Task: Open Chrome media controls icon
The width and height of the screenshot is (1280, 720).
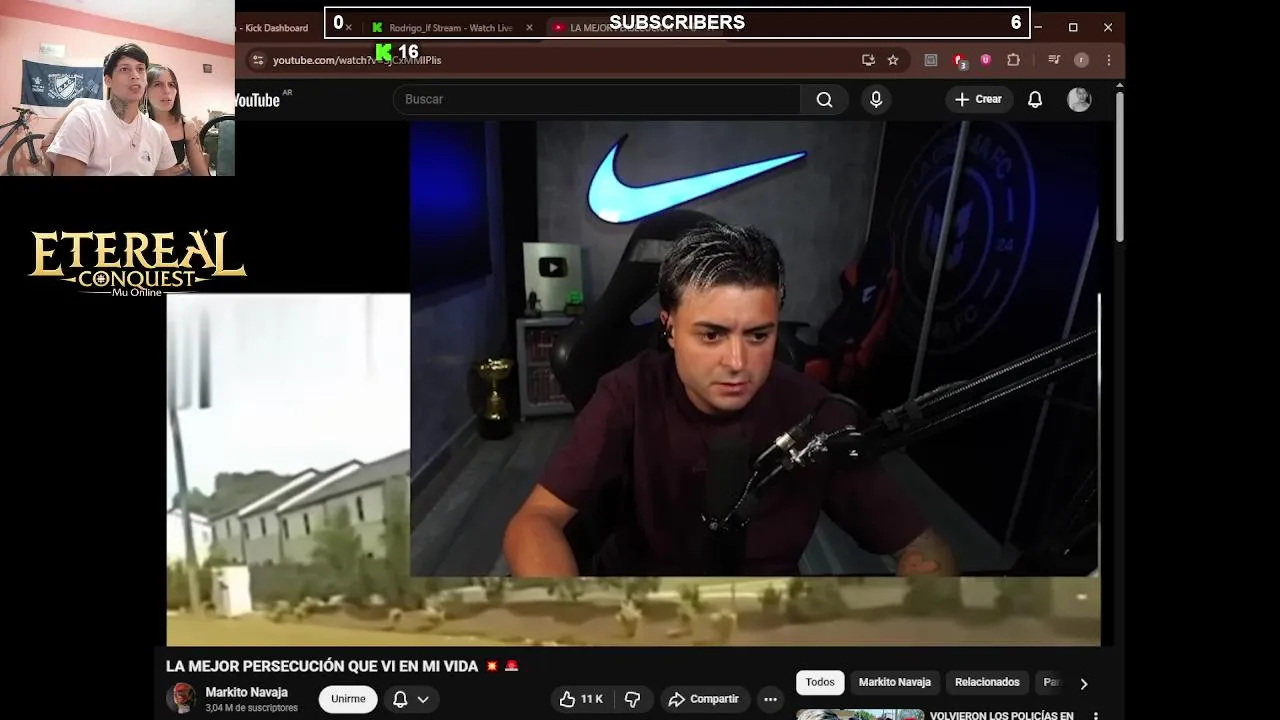Action: [x=1053, y=60]
